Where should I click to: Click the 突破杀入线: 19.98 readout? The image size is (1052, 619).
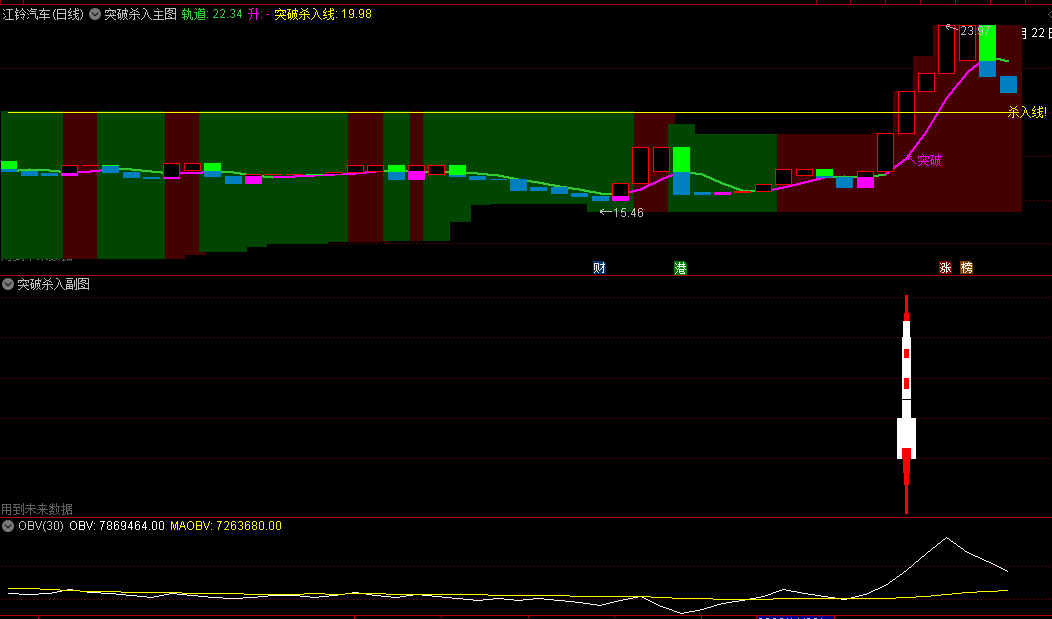click(323, 14)
